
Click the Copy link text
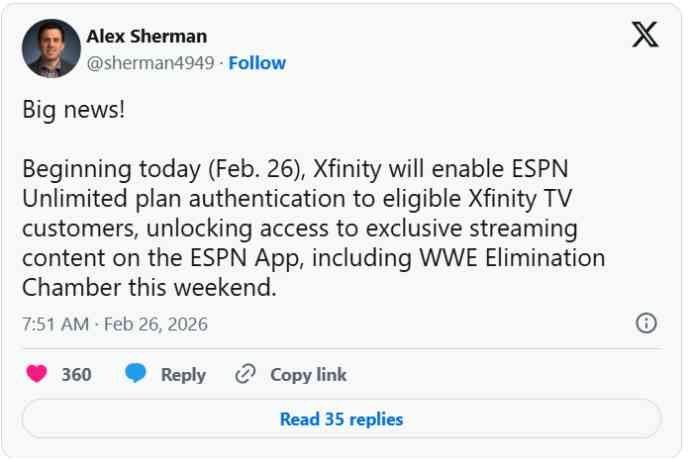(308, 375)
